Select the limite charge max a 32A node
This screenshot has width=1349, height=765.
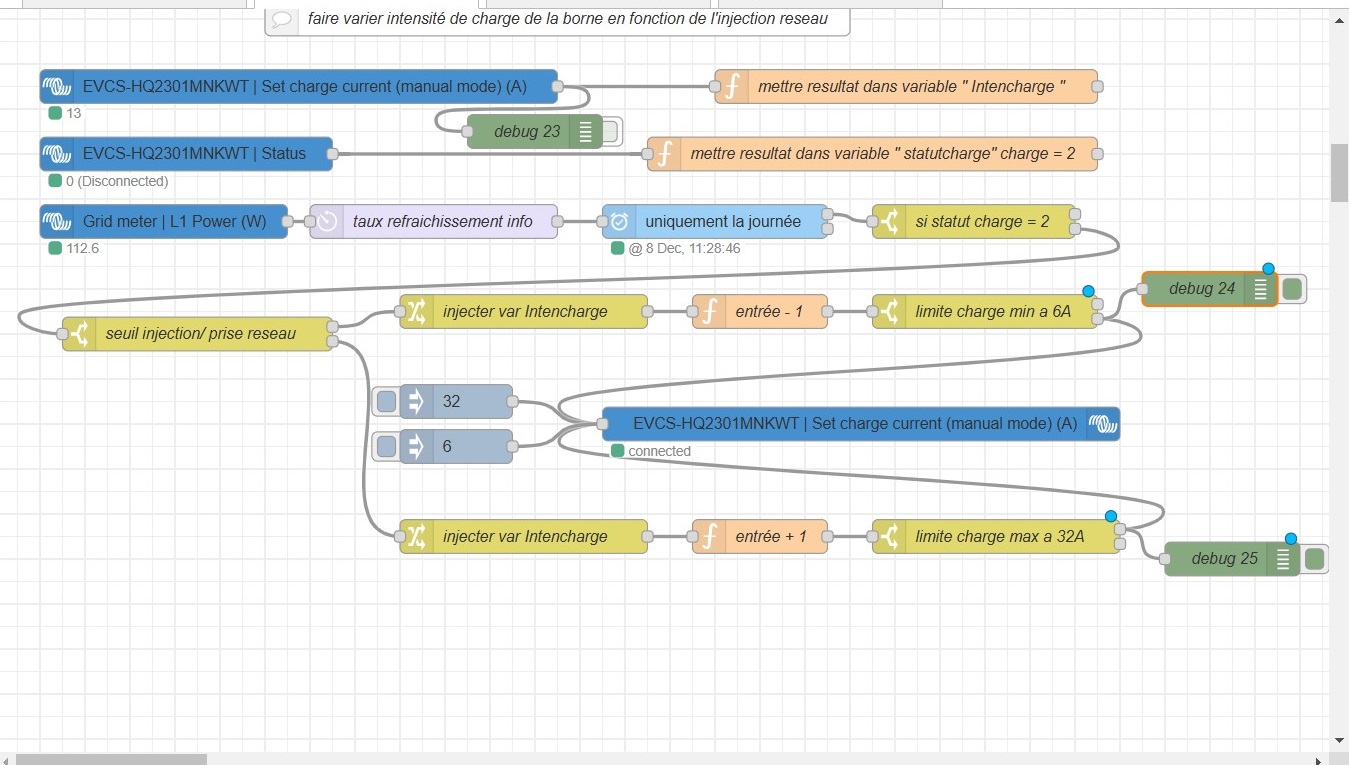coord(998,537)
